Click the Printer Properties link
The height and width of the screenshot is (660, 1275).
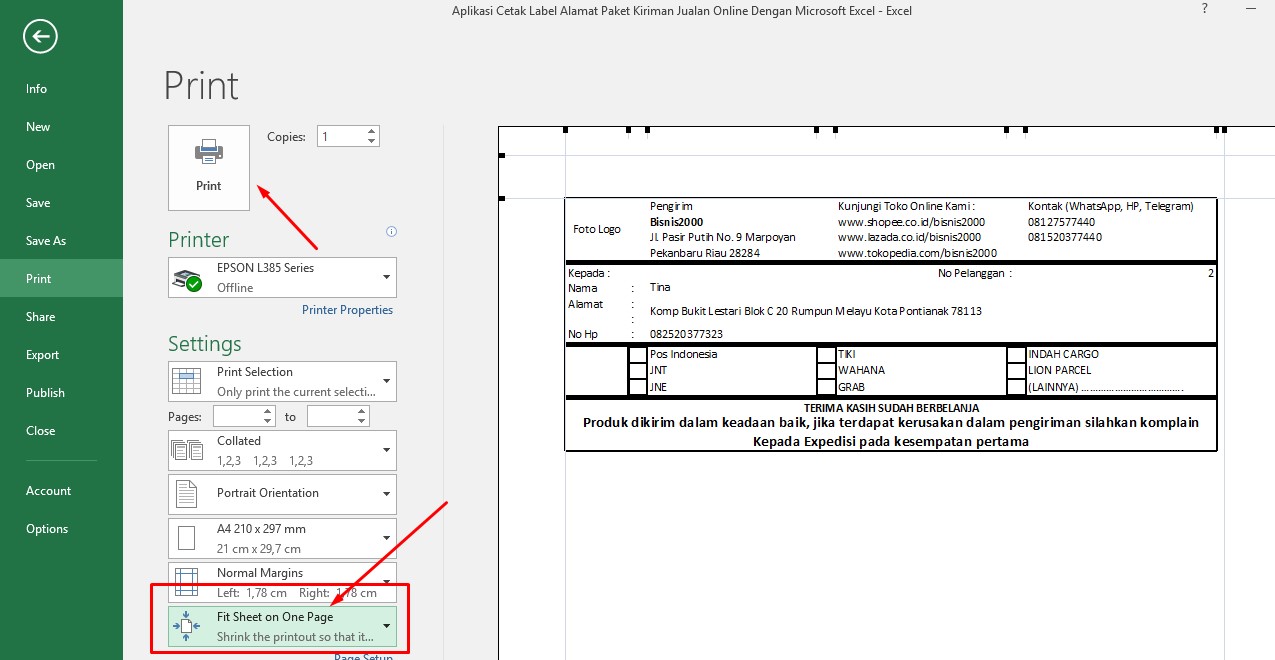[x=347, y=309]
